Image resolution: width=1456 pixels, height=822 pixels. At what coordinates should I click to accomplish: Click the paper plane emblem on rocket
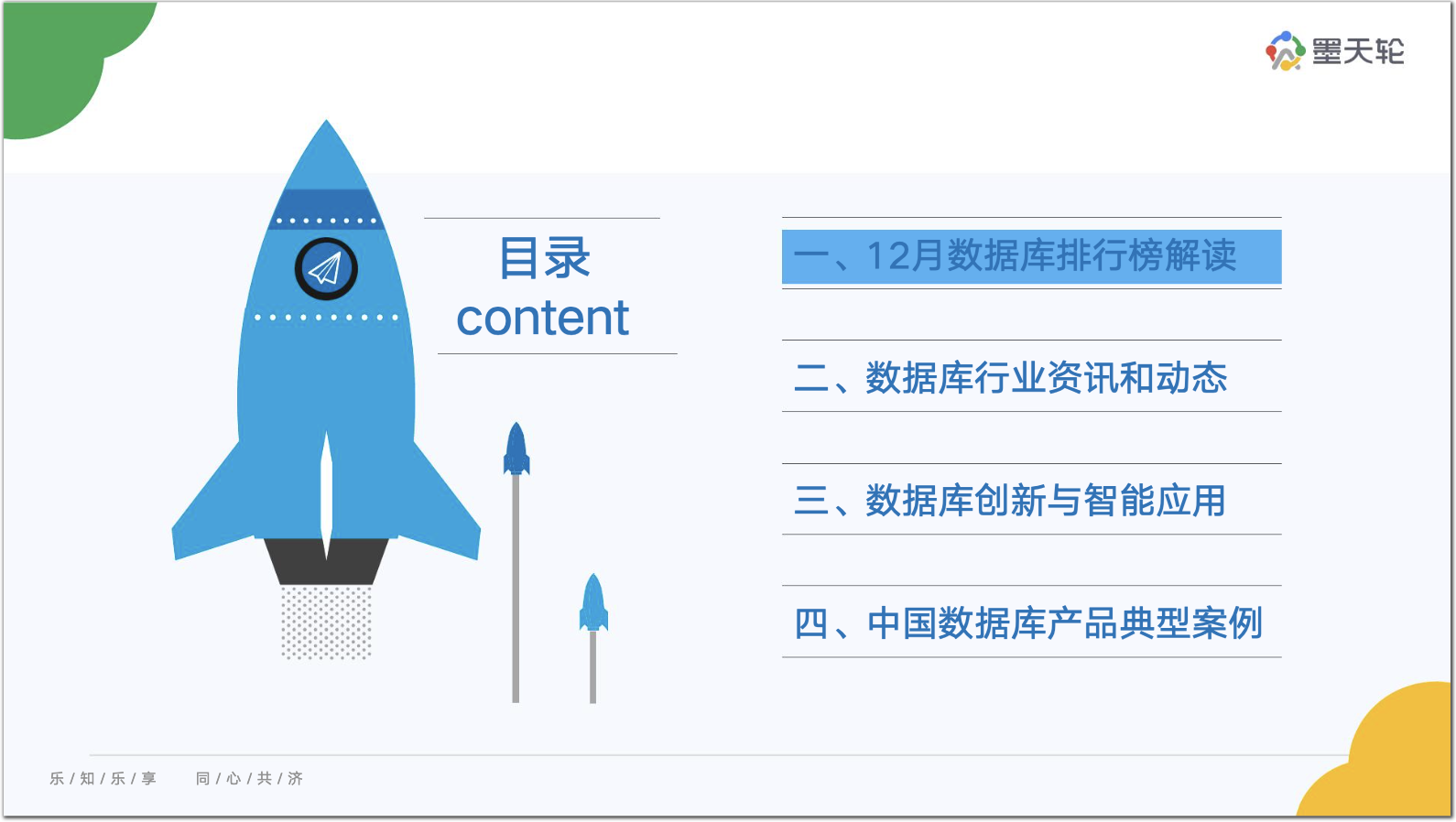click(x=326, y=269)
